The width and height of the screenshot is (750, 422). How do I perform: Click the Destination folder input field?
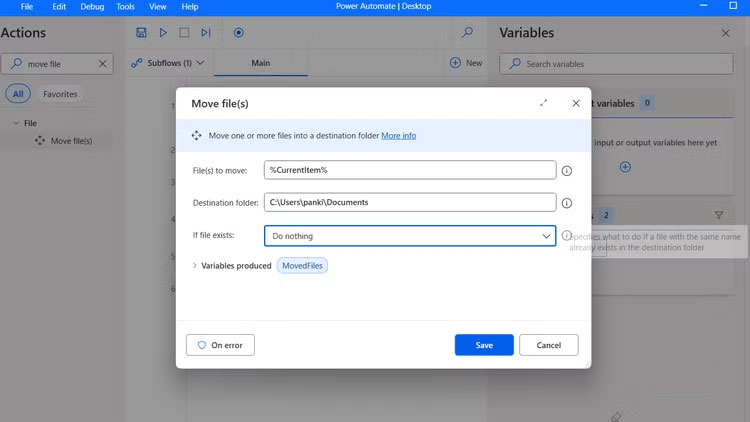tap(409, 203)
